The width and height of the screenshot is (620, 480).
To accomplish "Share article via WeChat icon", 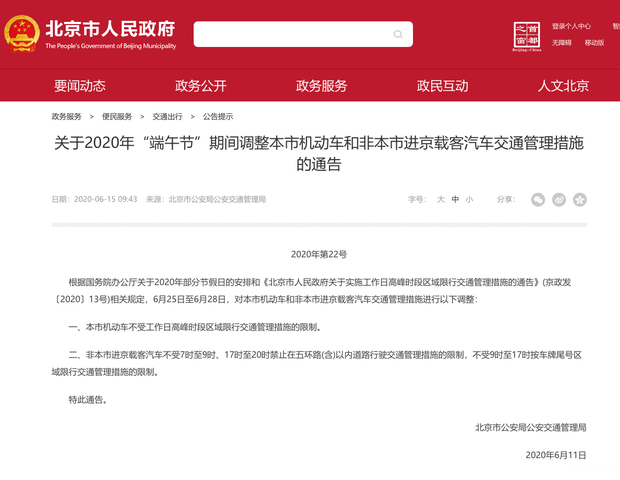I will (x=538, y=199).
